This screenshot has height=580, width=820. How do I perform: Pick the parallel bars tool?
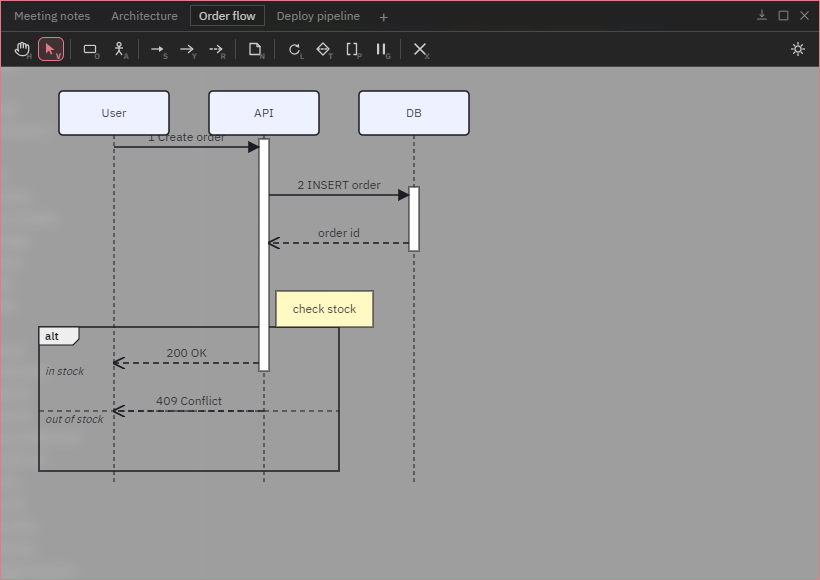point(382,49)
